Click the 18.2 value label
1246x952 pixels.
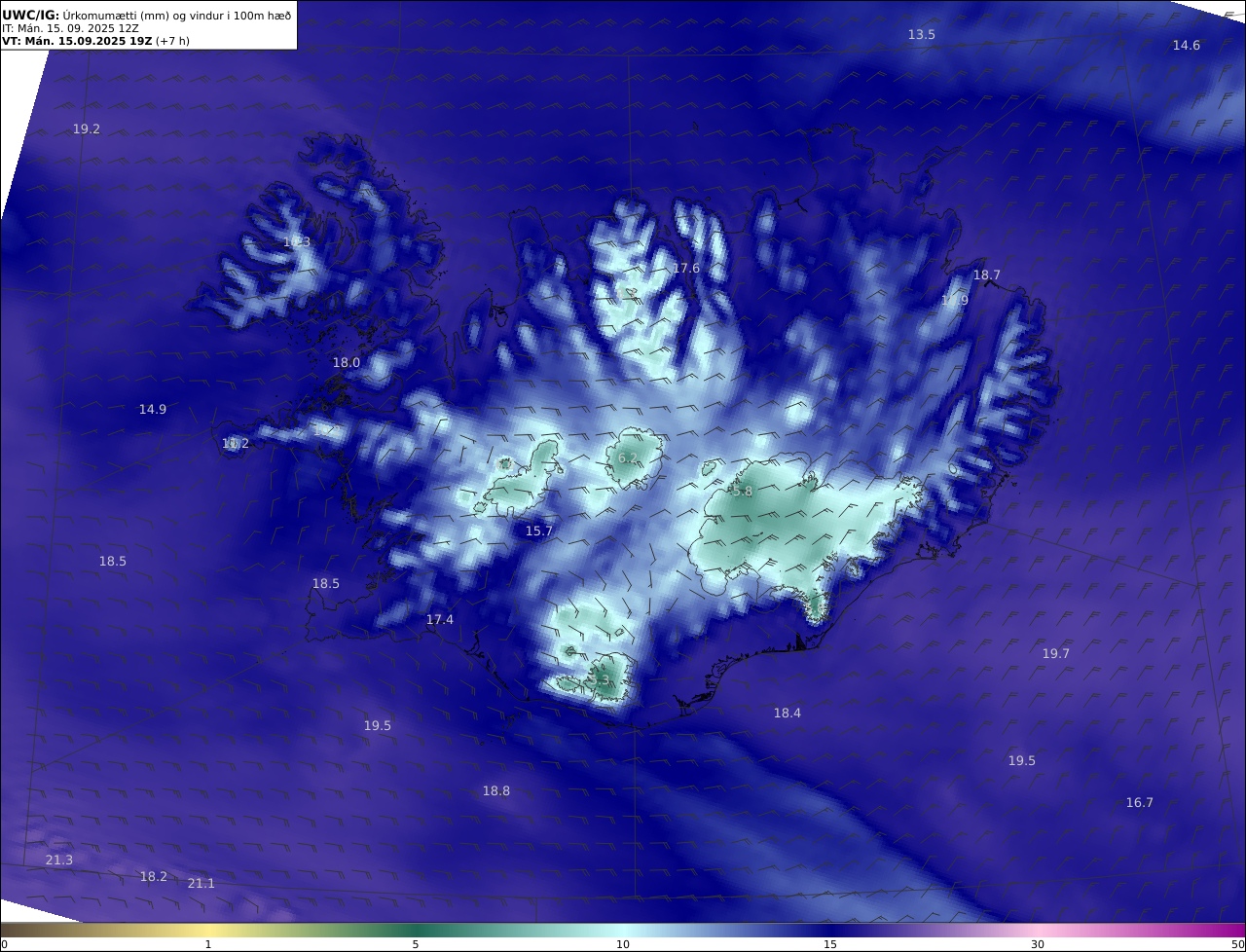[154, 877]
